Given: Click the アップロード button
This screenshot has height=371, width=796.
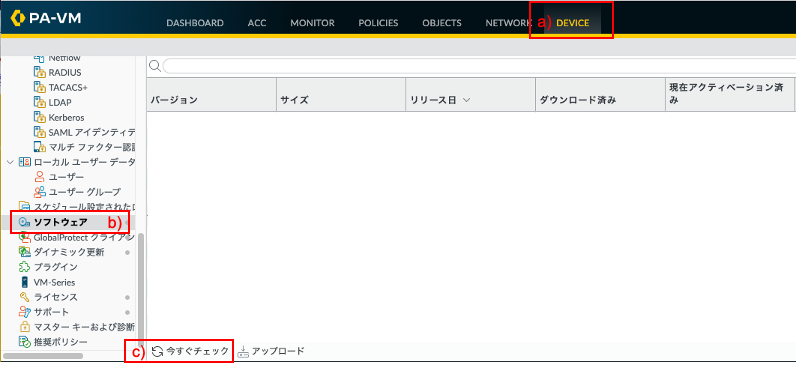Looking at the screenshot, I should 271,351.
